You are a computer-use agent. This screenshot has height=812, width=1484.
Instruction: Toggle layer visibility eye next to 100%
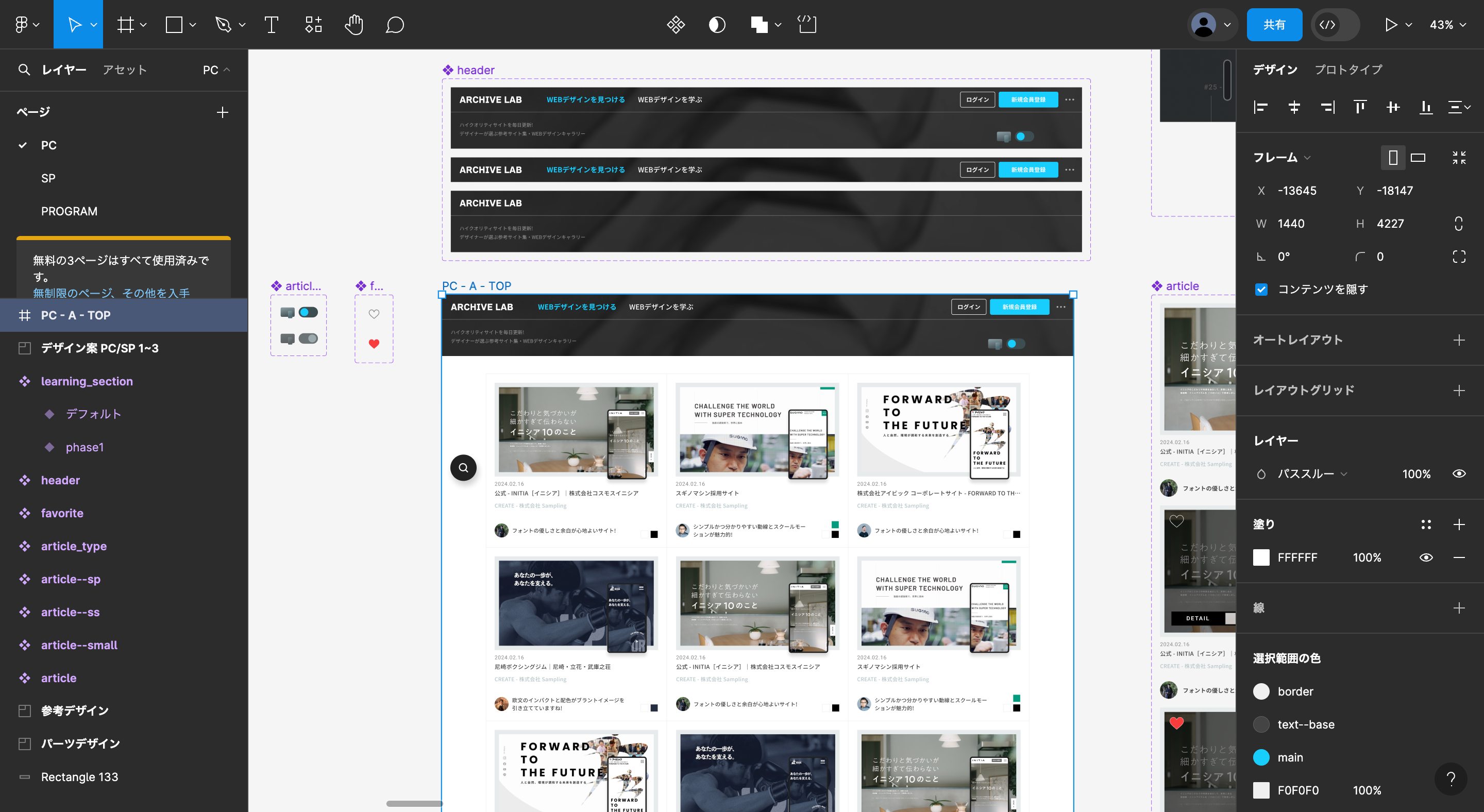point(1459,473)
